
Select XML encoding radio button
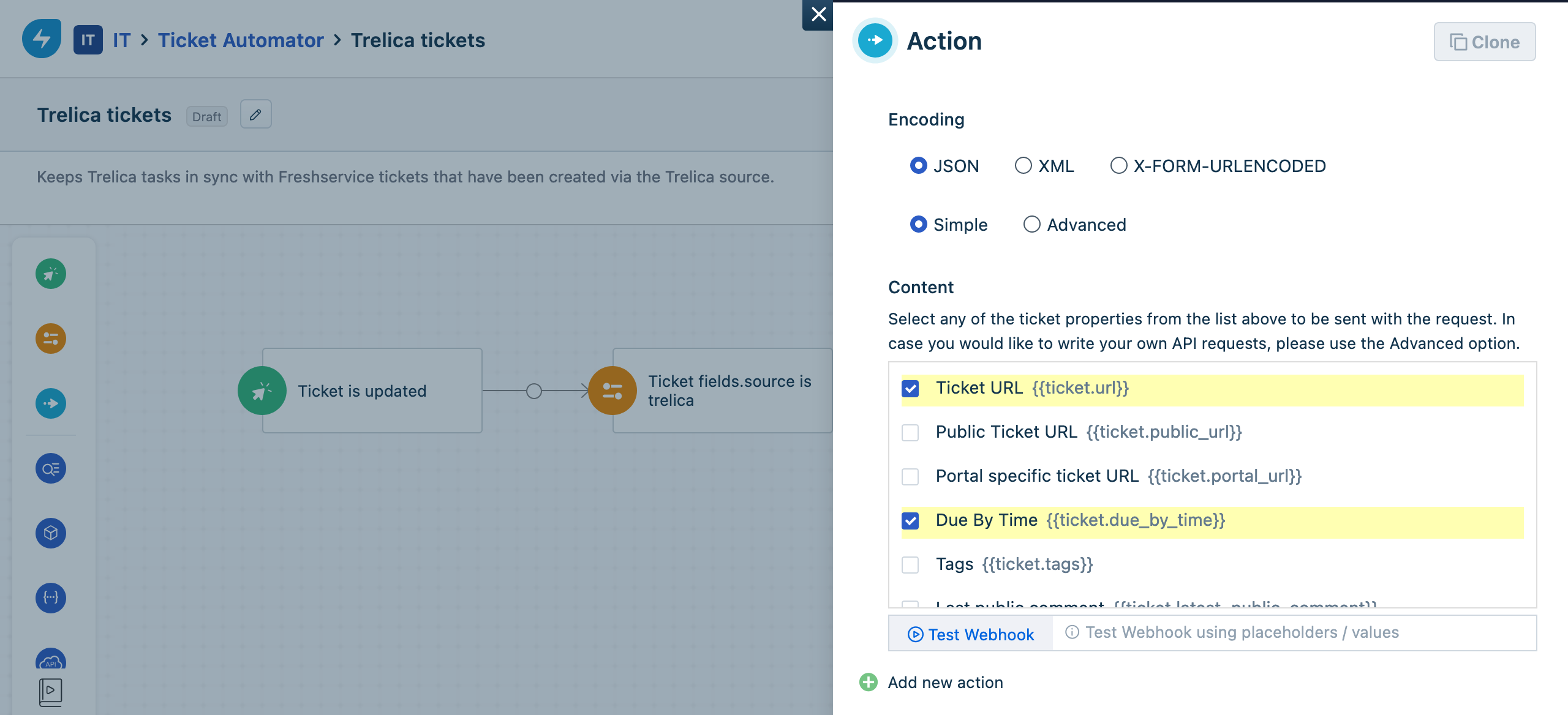tap(1023, 165)
